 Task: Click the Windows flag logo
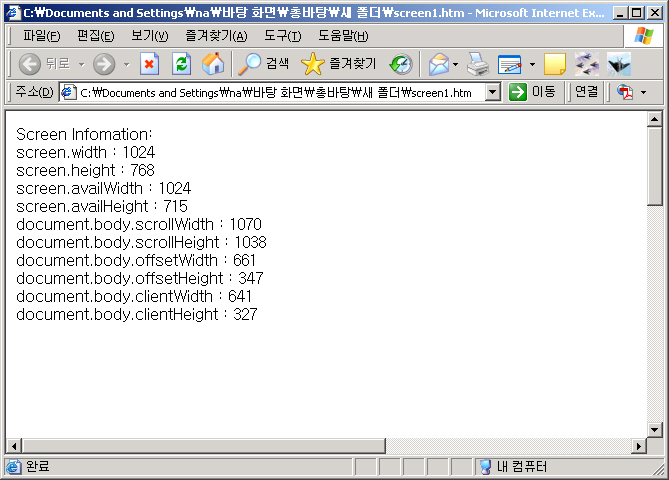pos(644,36)
